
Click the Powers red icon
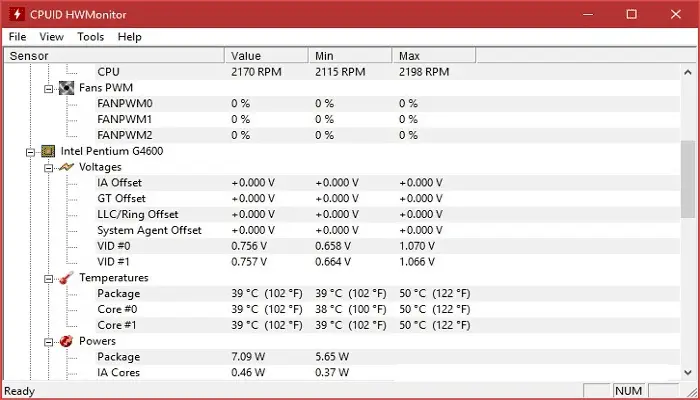(x=67, y=342)
